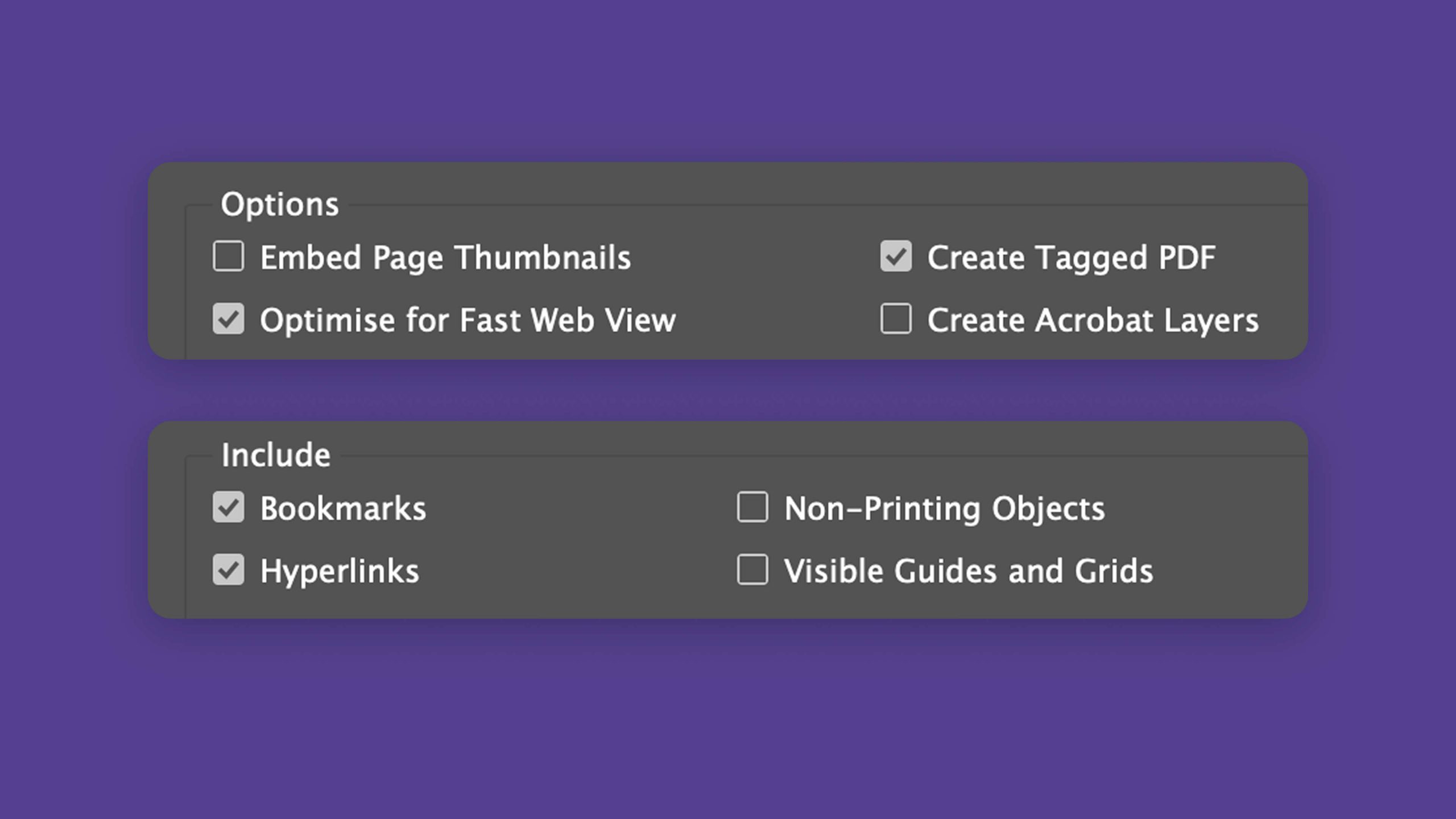Click the "Options" section heading
1456x819 pixels.
tap(280, 204)
